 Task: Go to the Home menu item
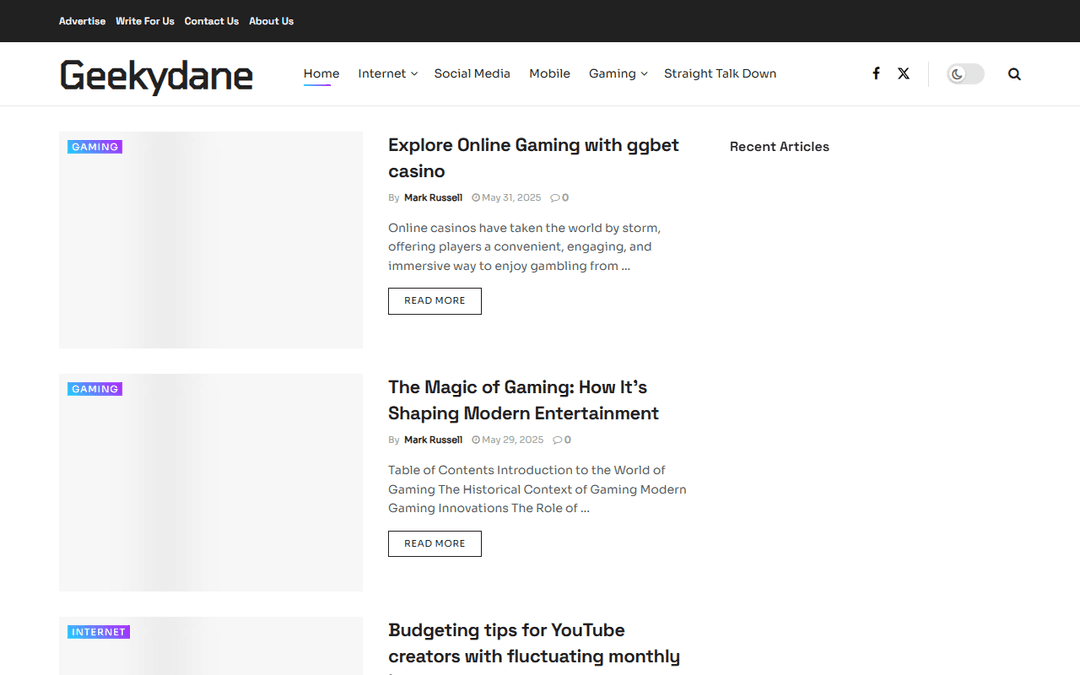(x=321, y=74)
